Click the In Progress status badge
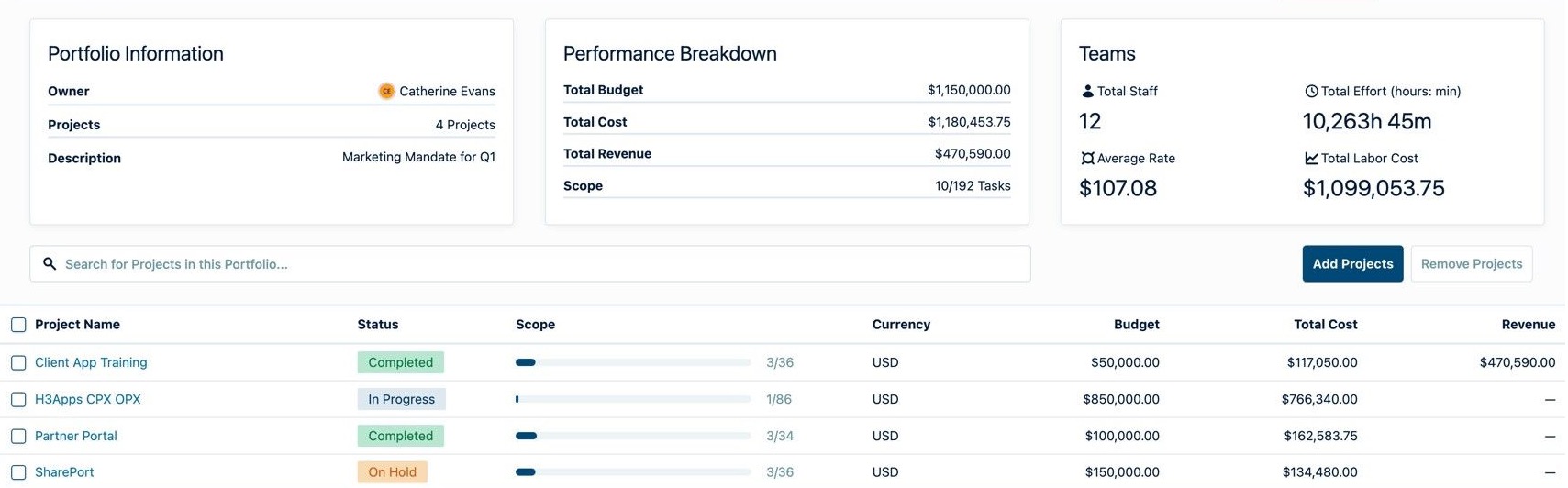 401,399
